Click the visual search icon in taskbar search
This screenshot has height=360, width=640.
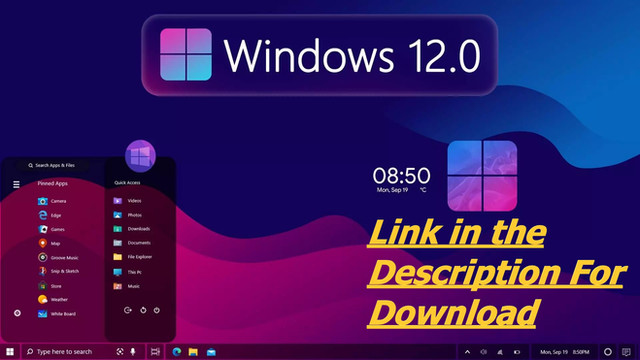coord(120,352)
